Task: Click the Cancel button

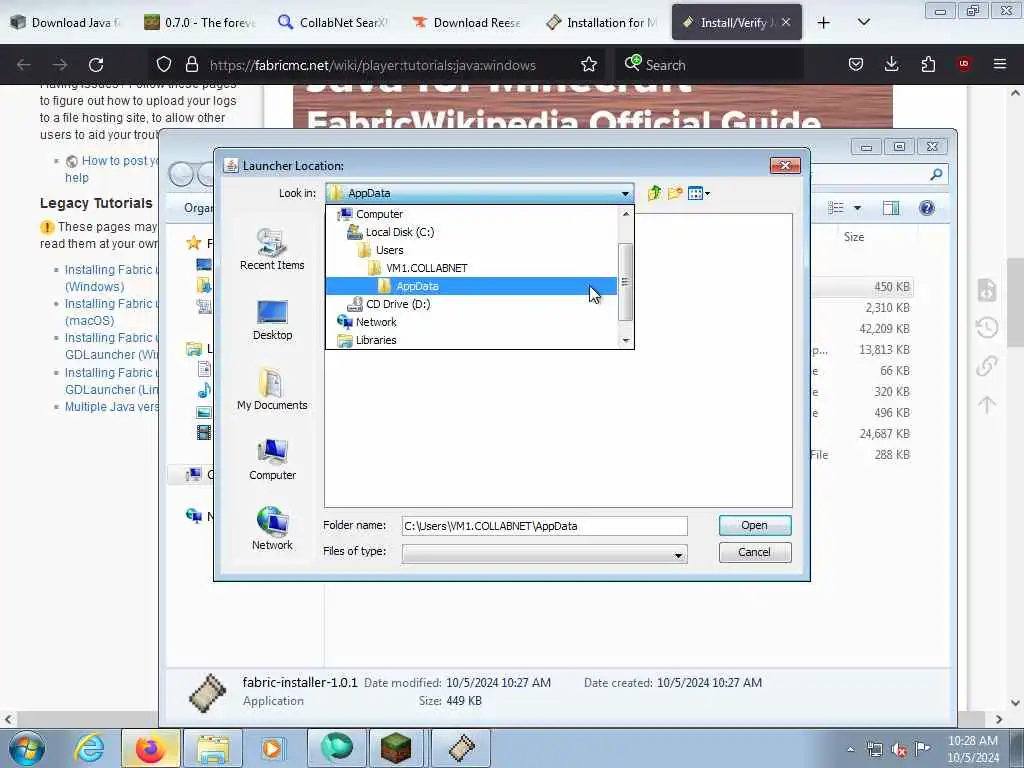Action: [754, 552]
